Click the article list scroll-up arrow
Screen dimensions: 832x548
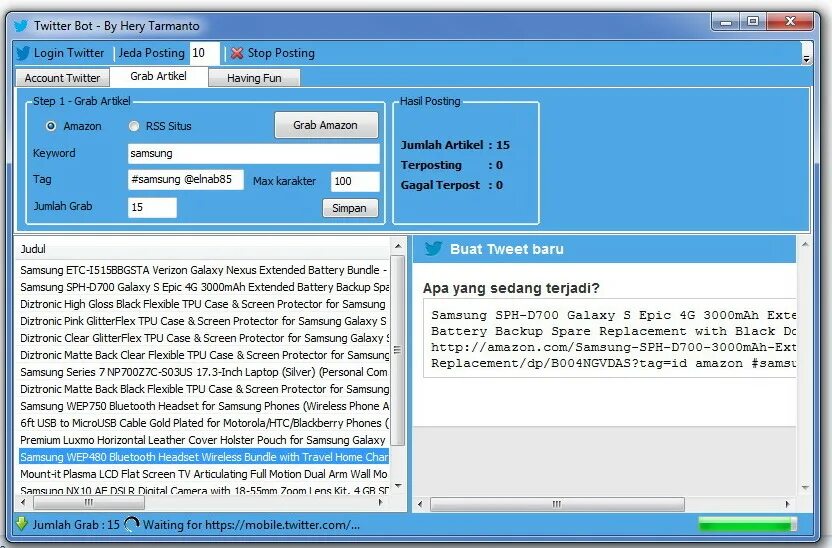pyautogui.click(x=398, y=246)
